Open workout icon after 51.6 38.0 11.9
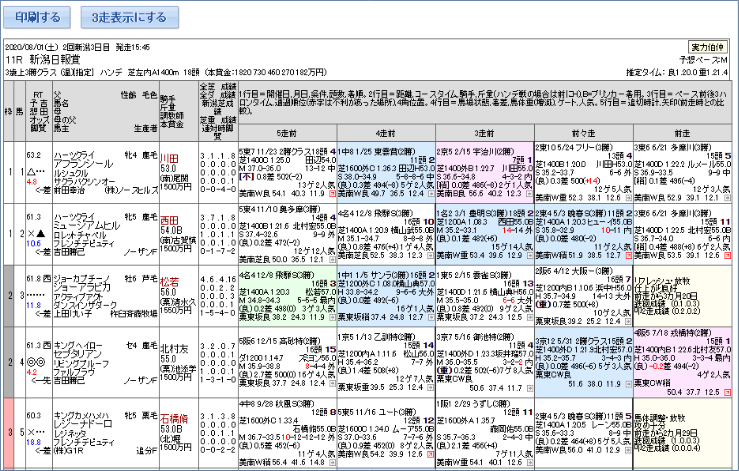 click(x=628, y=384)
